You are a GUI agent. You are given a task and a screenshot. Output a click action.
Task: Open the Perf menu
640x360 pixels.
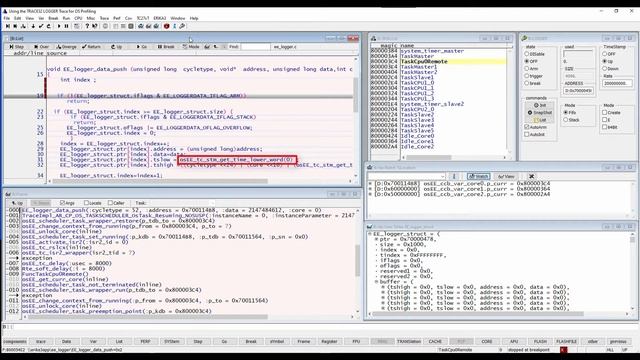pos(117,18)
